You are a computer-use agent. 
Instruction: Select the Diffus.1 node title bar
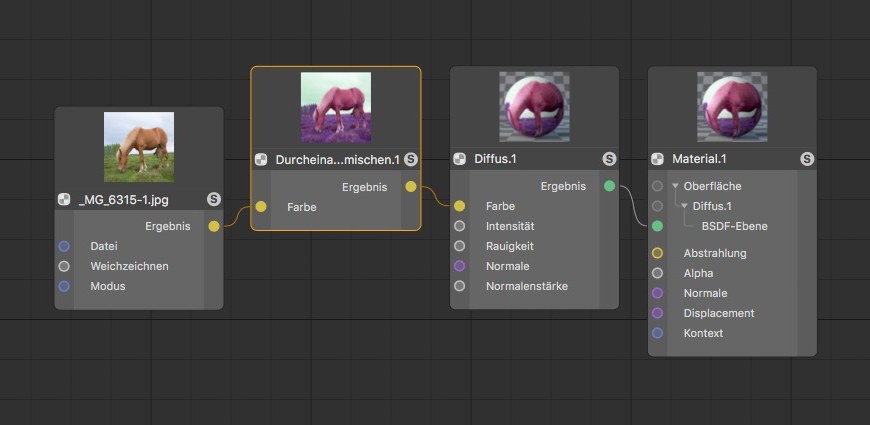(x=534, y=159)
